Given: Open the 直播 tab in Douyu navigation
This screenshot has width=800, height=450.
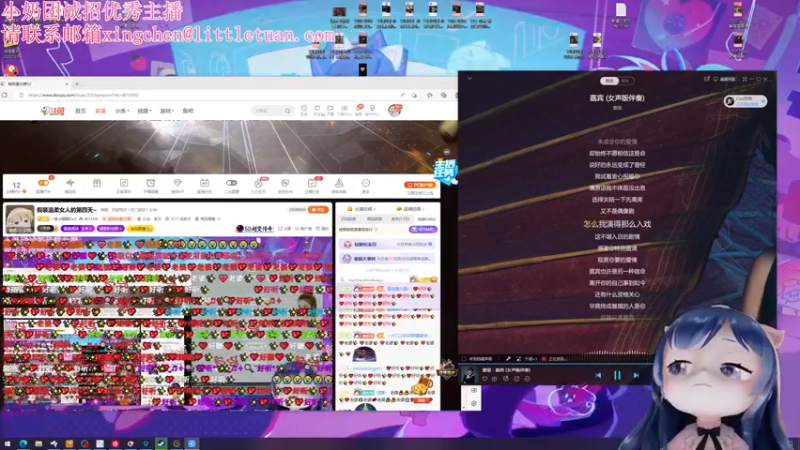Looking at the screenshot, I should click(x=100, y=111).
